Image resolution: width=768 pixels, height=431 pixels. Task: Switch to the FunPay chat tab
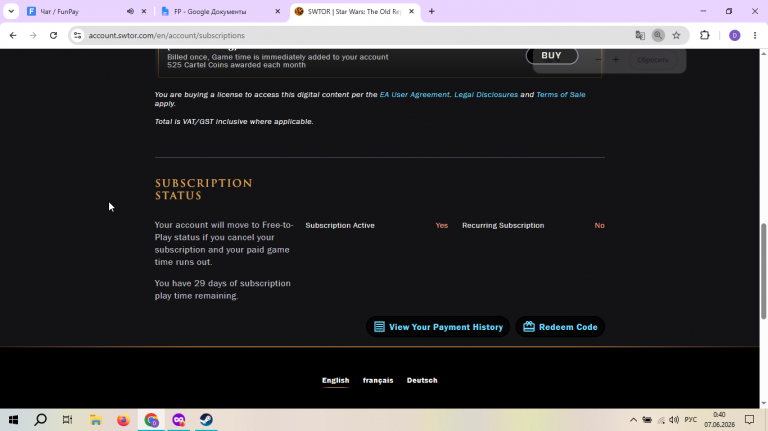pyautogui.click(x=73, y=11)
